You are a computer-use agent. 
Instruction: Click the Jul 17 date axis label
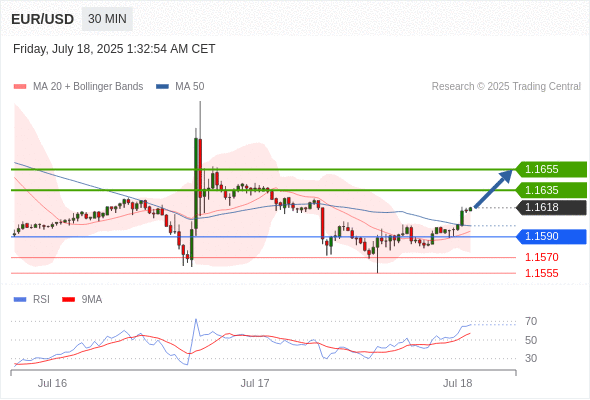[x=255, y=383]
